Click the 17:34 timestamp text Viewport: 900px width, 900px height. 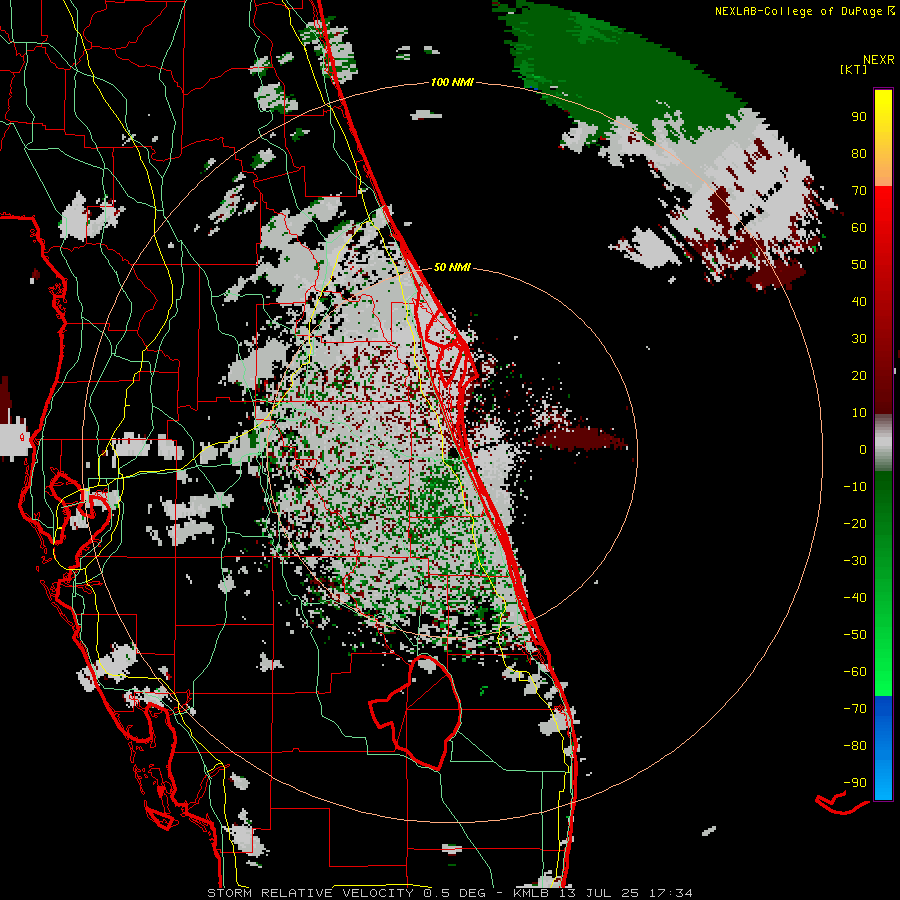(x=671, y=893)
